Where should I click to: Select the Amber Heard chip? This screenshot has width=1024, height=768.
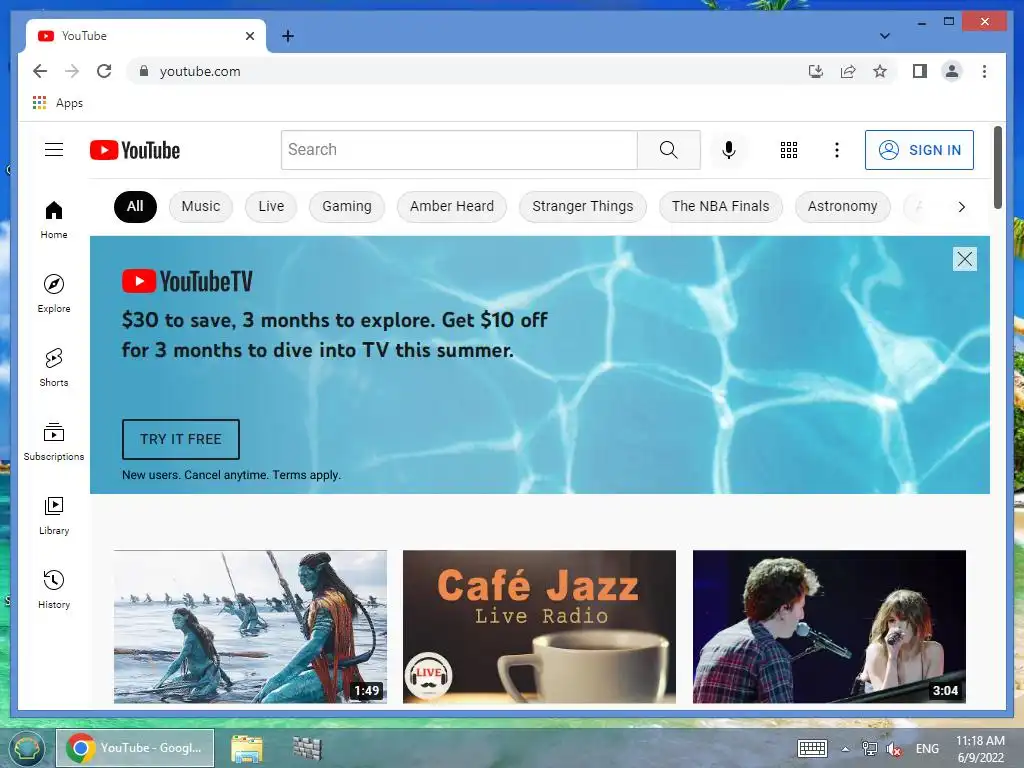click(x=452, y=206)
